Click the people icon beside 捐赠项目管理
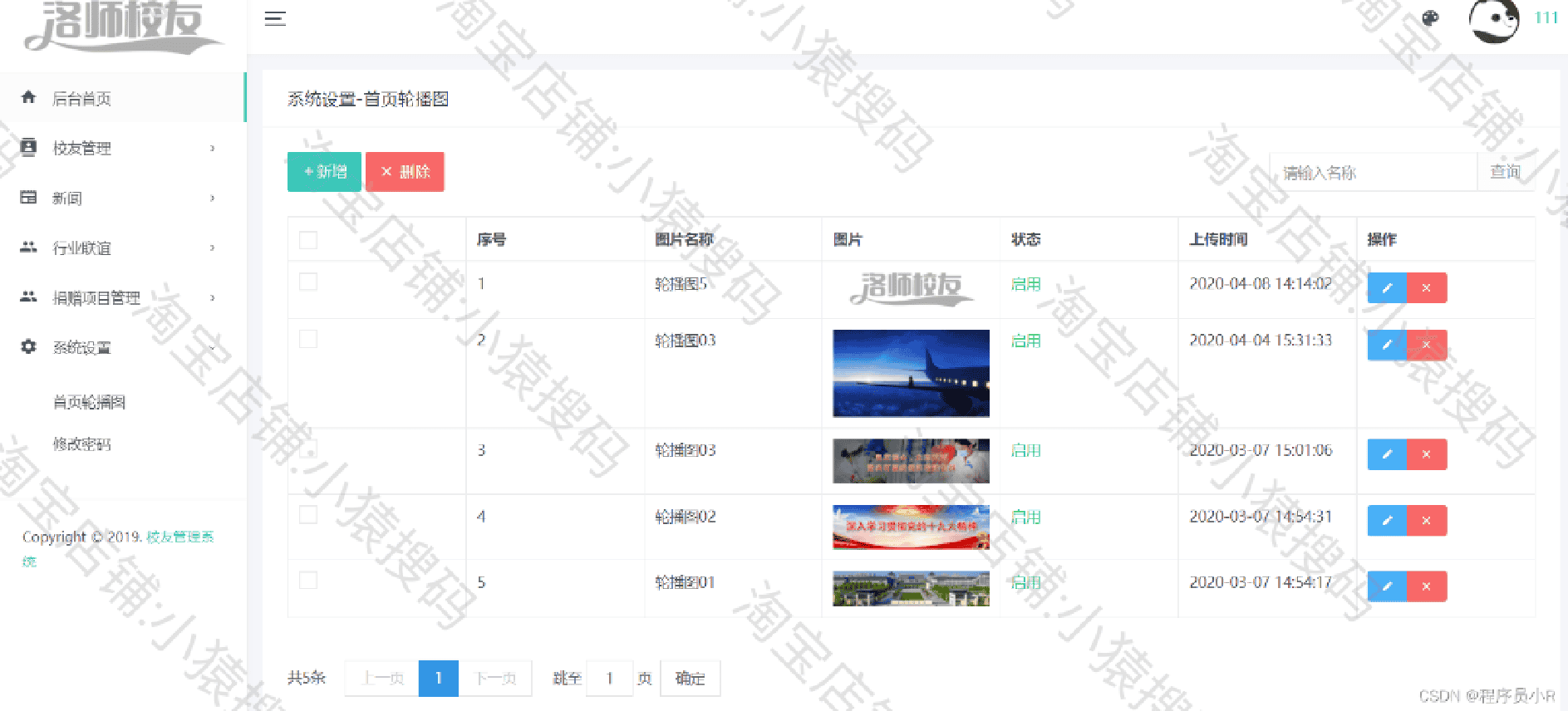This screenshot has width=1568, height=711. [28, 297]
